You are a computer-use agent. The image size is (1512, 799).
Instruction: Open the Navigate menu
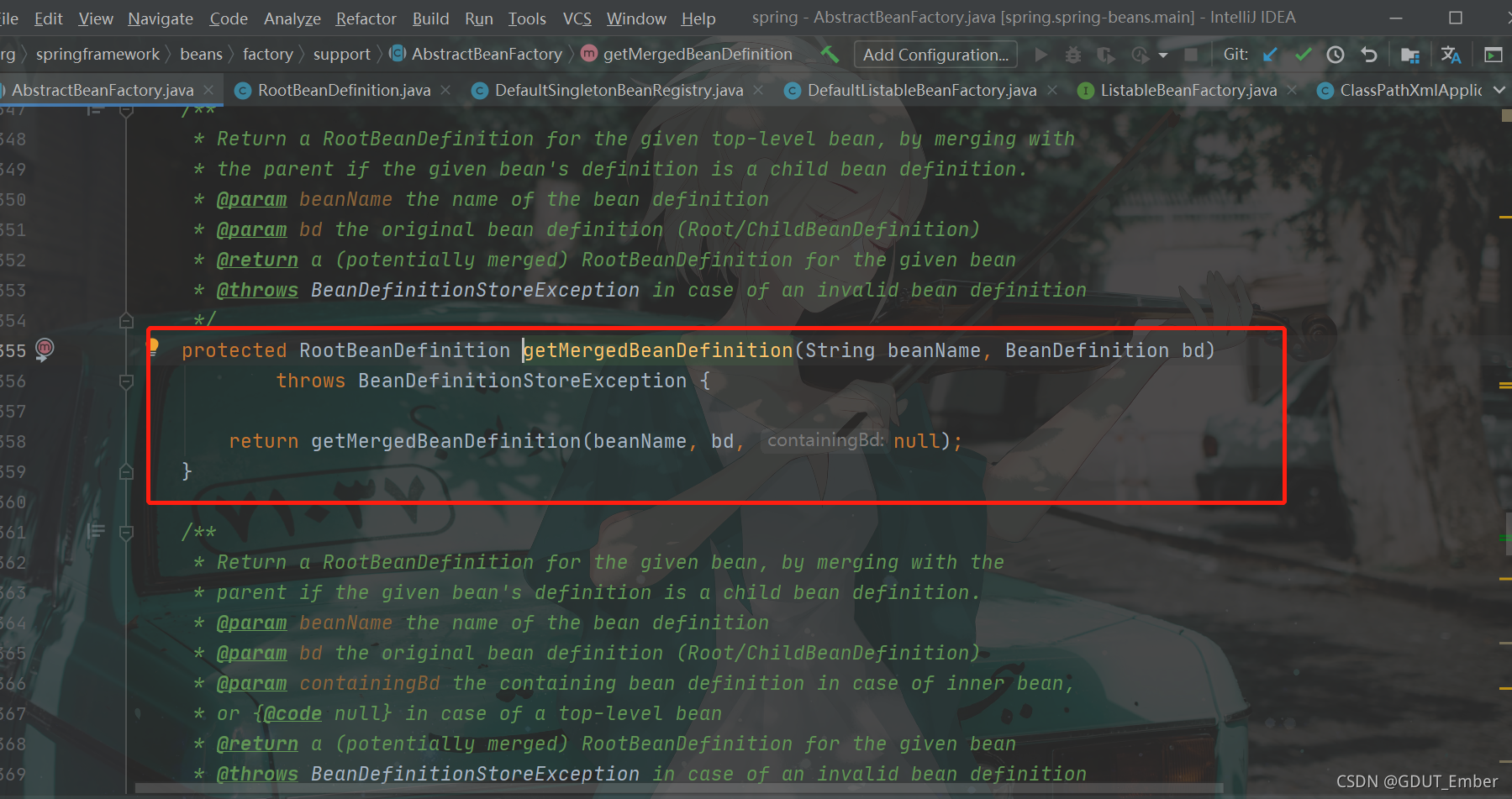(x=161, y=18)
